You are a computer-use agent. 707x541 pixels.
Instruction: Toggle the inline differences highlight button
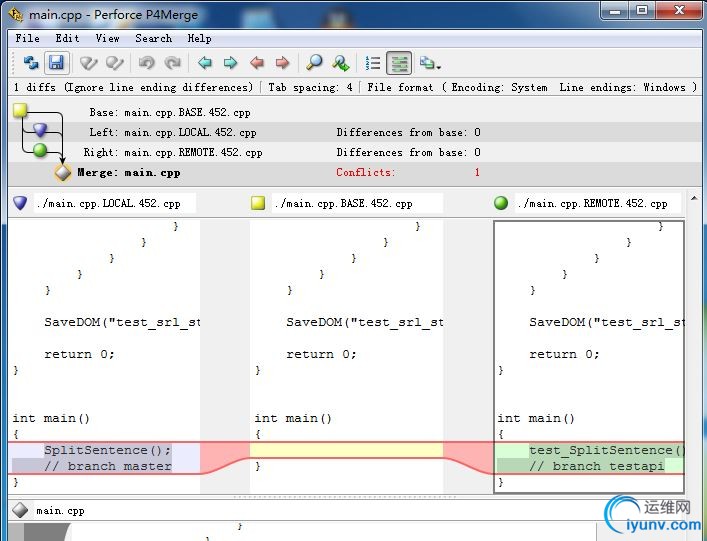(x=399, y=63)
